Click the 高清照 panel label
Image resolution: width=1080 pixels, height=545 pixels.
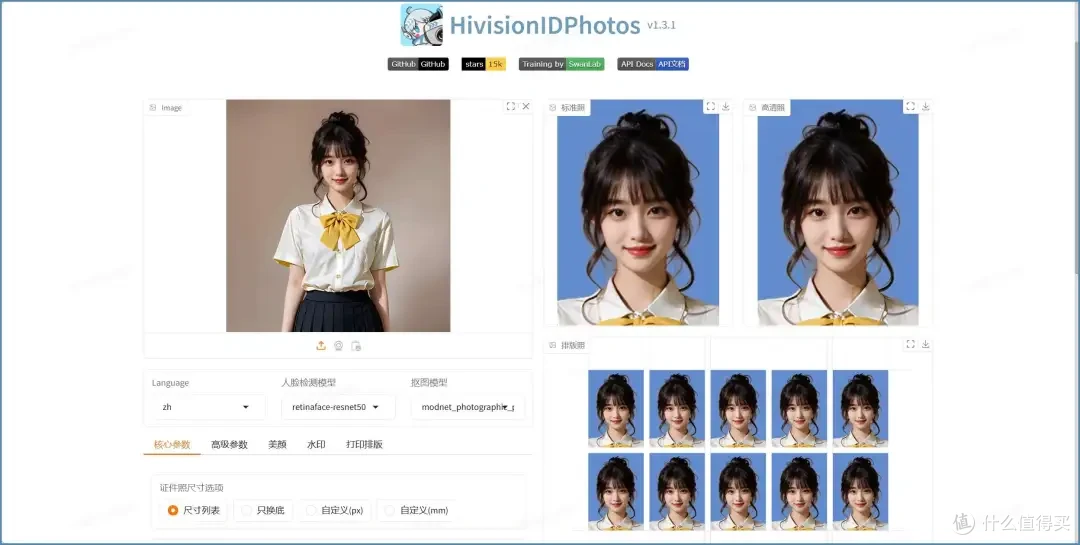click(x=767, y=107)
